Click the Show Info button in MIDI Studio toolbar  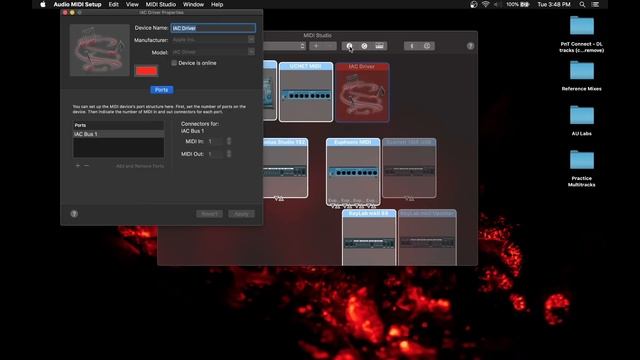point(349,46)
